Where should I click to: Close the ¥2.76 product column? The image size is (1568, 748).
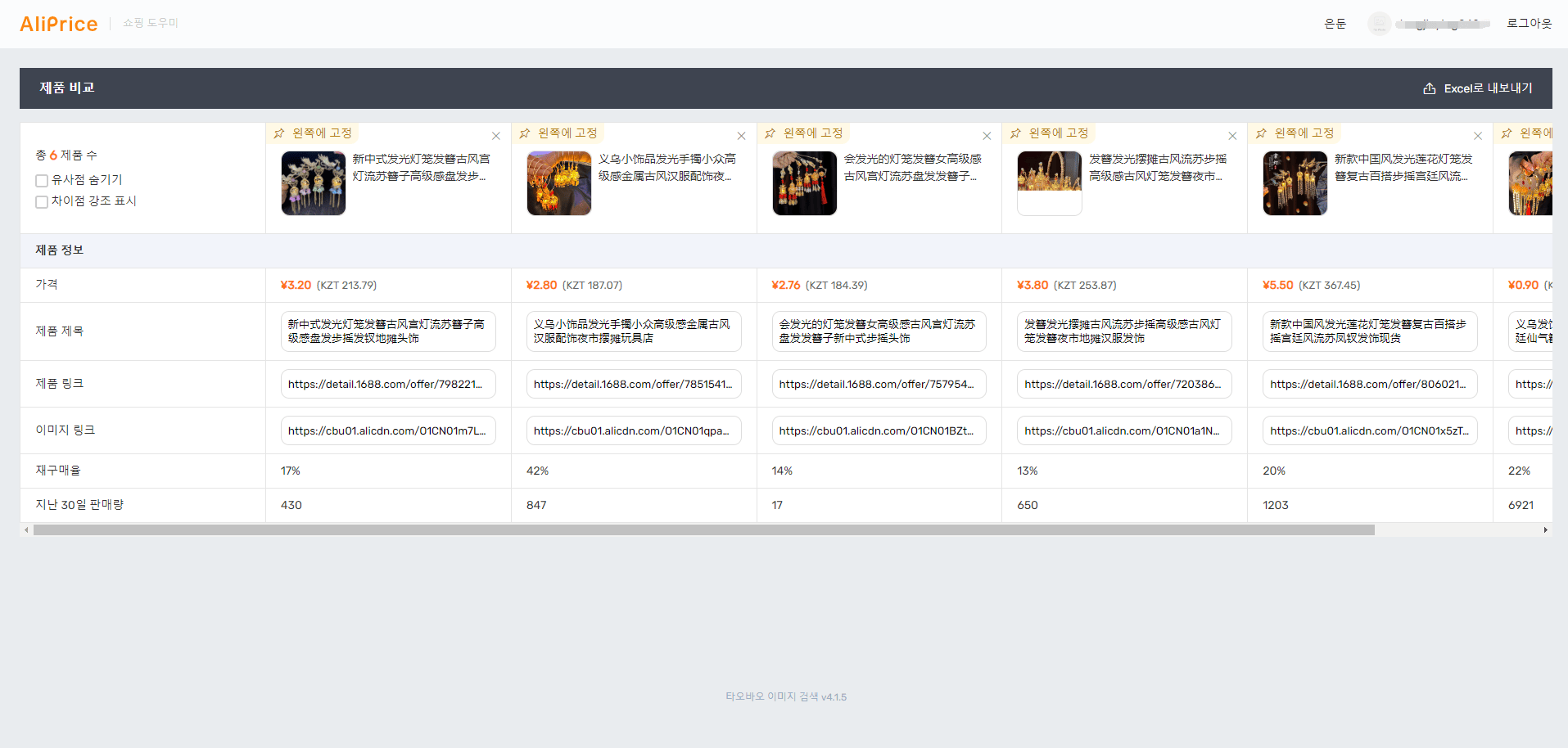click(x=987, y=136)
